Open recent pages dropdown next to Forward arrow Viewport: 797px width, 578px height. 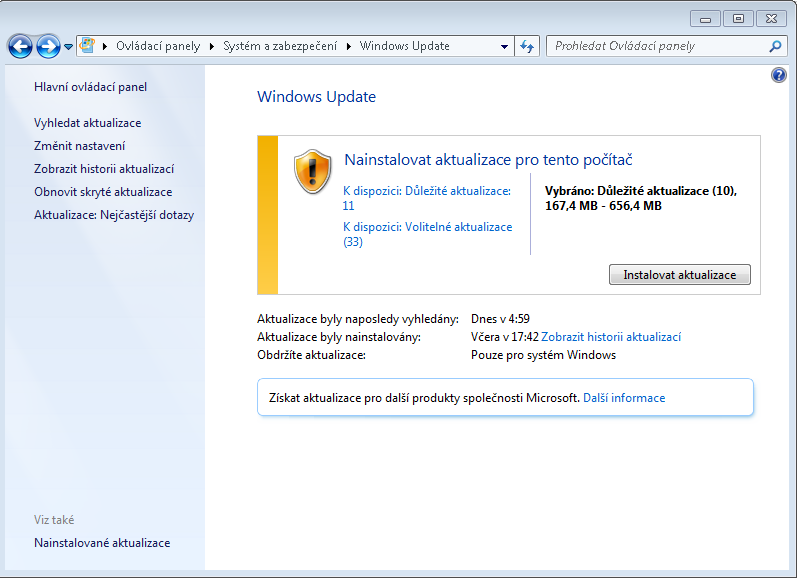(68, 47)
